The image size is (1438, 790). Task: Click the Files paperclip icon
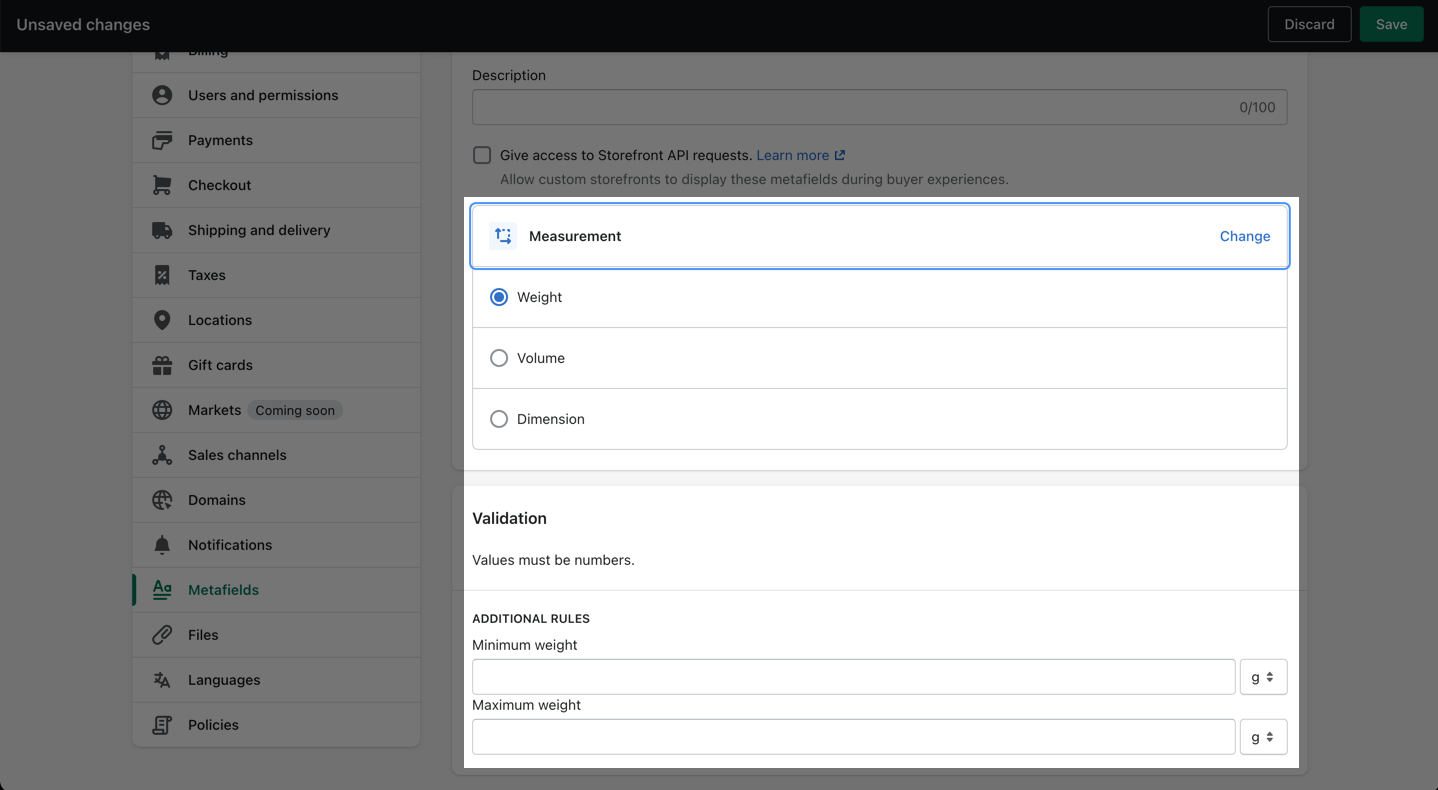(162, 635)
